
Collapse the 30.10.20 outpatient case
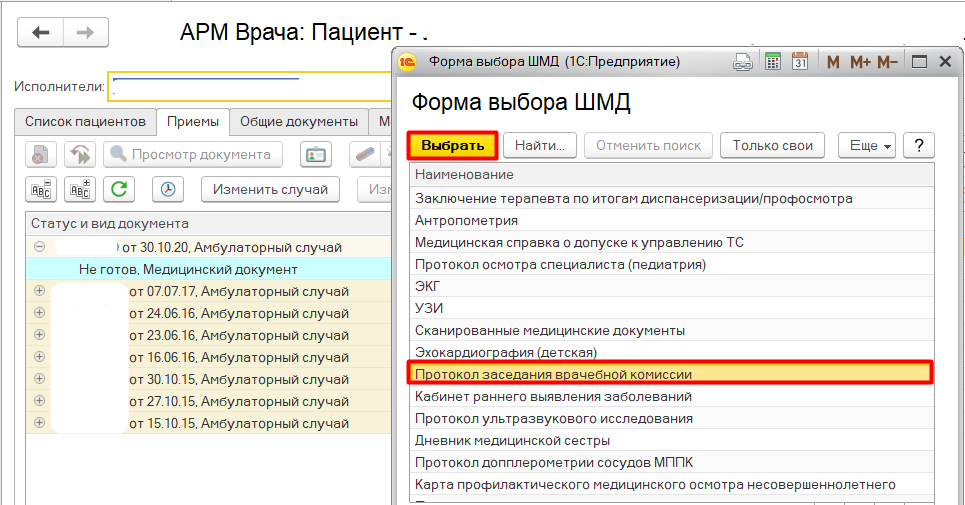tap(39, 247)
